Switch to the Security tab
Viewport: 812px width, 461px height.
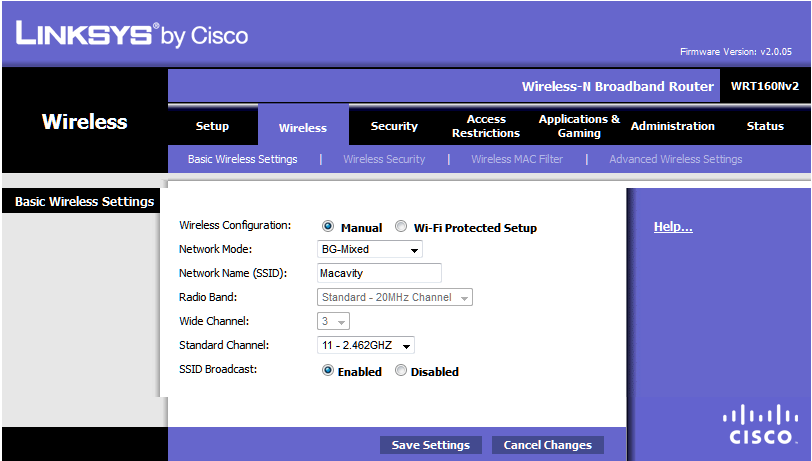pyautogui.click(x=394, y=126)
